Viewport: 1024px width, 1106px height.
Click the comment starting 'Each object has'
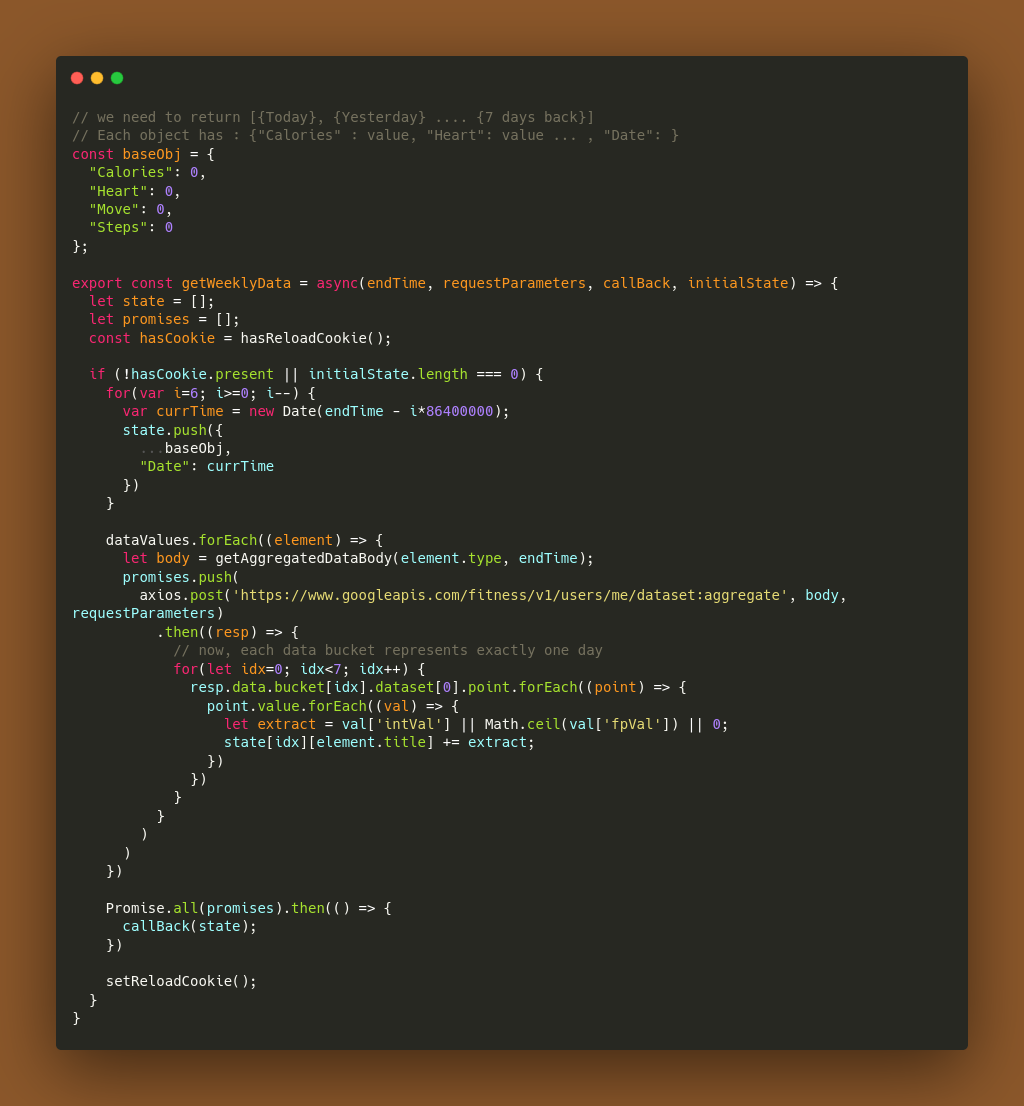tap(375, 135)
